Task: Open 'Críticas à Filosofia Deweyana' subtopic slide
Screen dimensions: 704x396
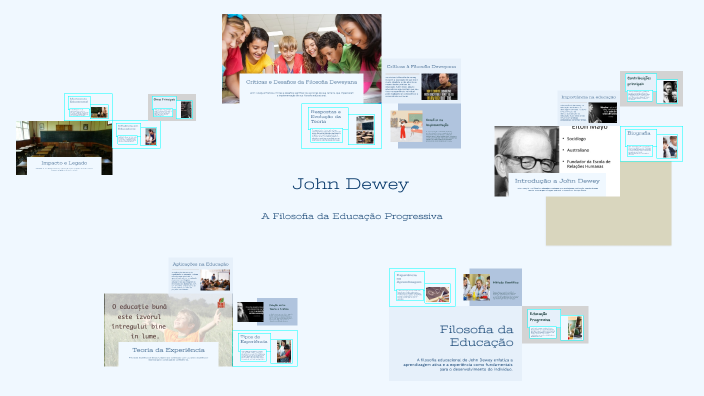Action: coord(421,81)
